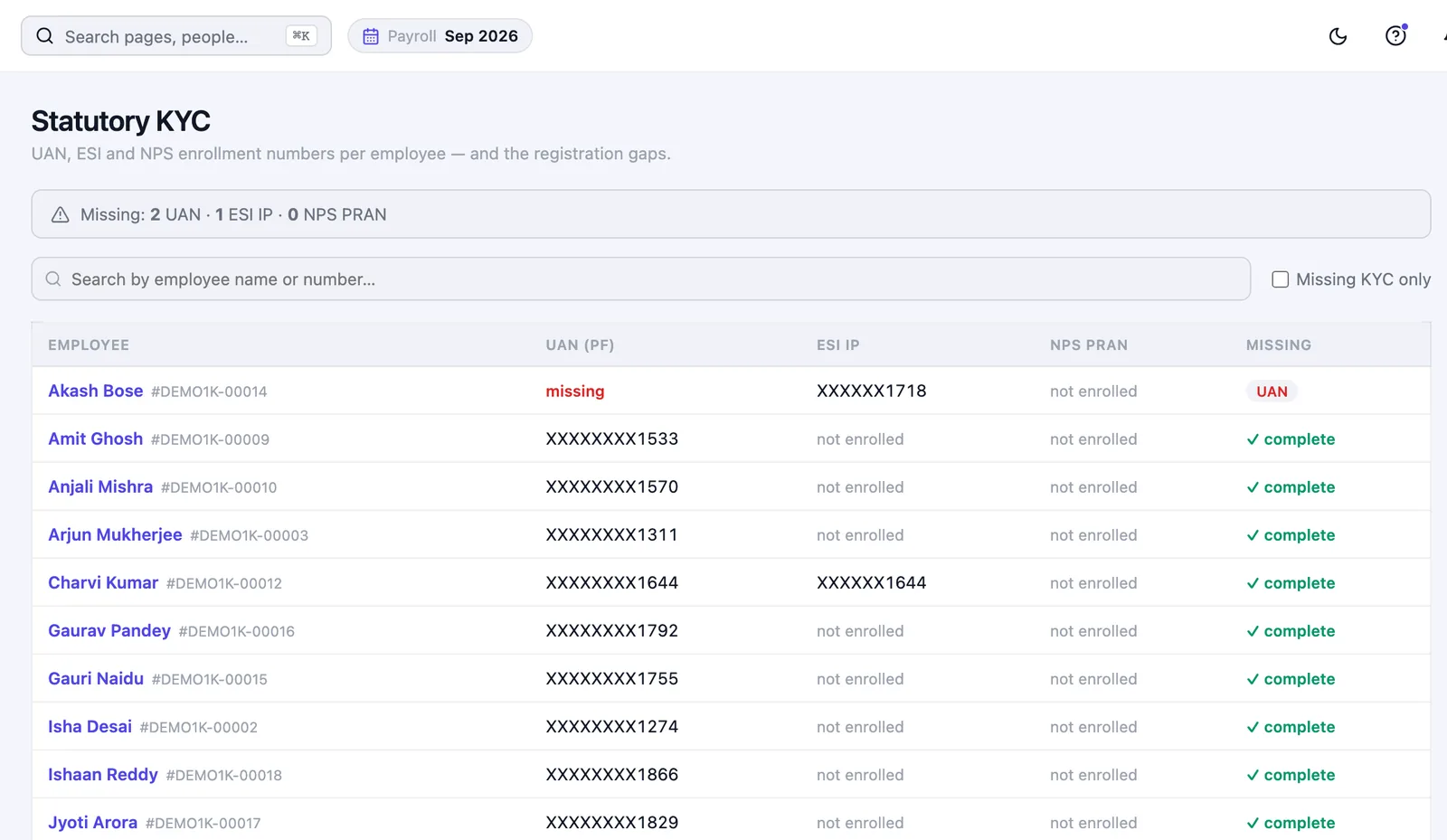Image resolution: width=1447 pixels, height=840 pixels.
Task: Click the EMPLOYEE column header
Action: point(89,344)
